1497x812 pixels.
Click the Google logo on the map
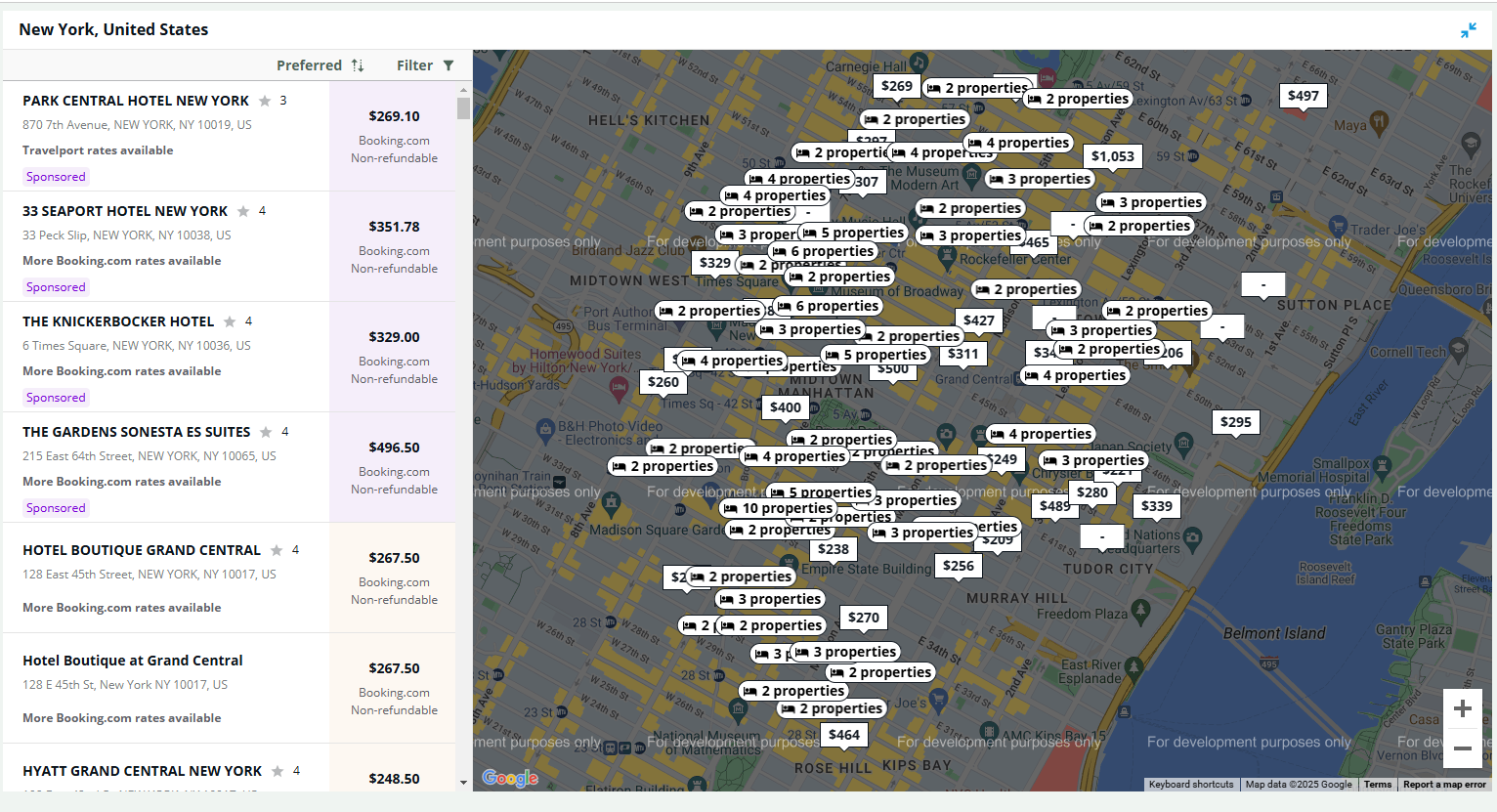click(510, 778)
